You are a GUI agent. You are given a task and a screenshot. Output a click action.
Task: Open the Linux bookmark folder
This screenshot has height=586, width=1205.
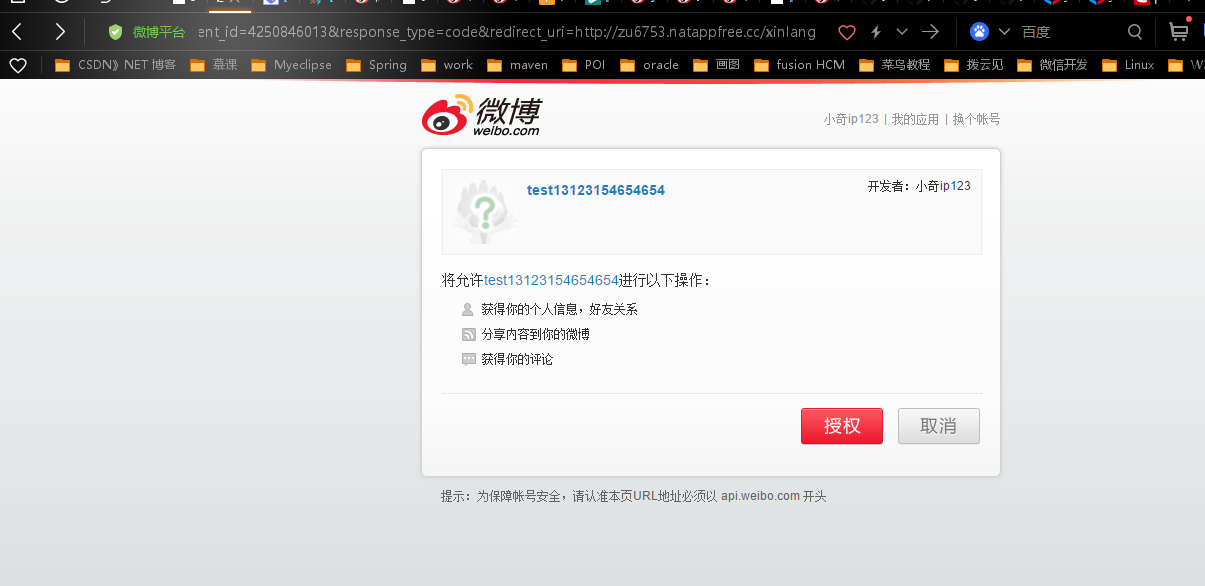(1128, 65)
